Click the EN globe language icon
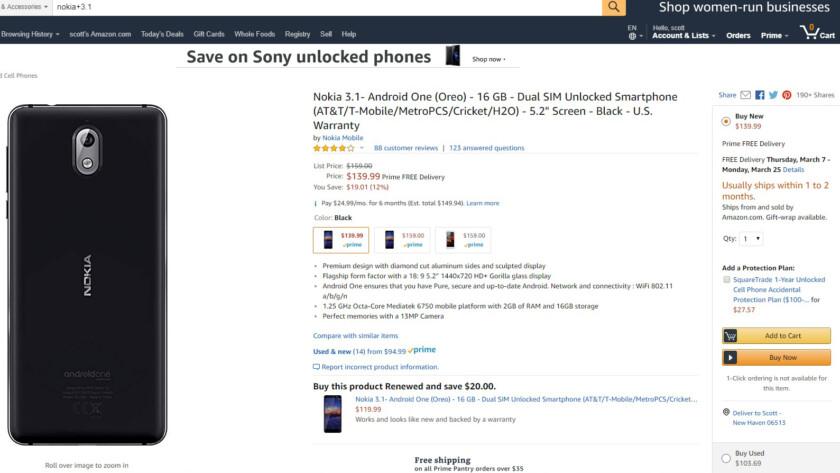Viewport: 840px width, 473px height. click(634, 32)
